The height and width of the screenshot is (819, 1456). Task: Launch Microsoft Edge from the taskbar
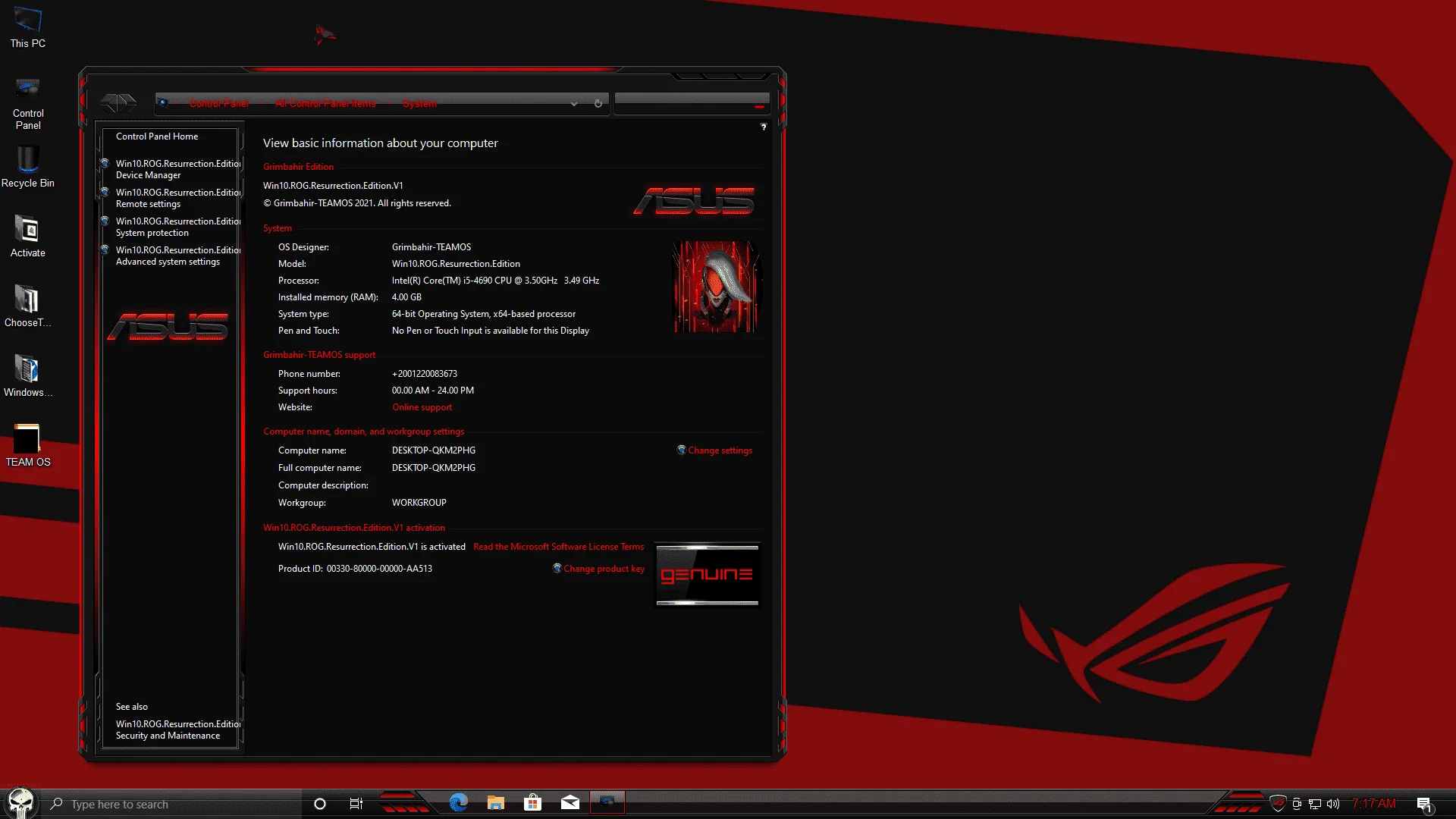tap(459, 803)
